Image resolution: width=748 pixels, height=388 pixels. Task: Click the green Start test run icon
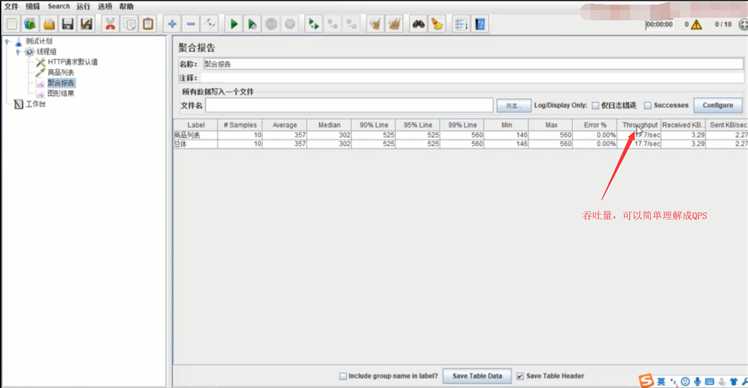coord(234,24)
